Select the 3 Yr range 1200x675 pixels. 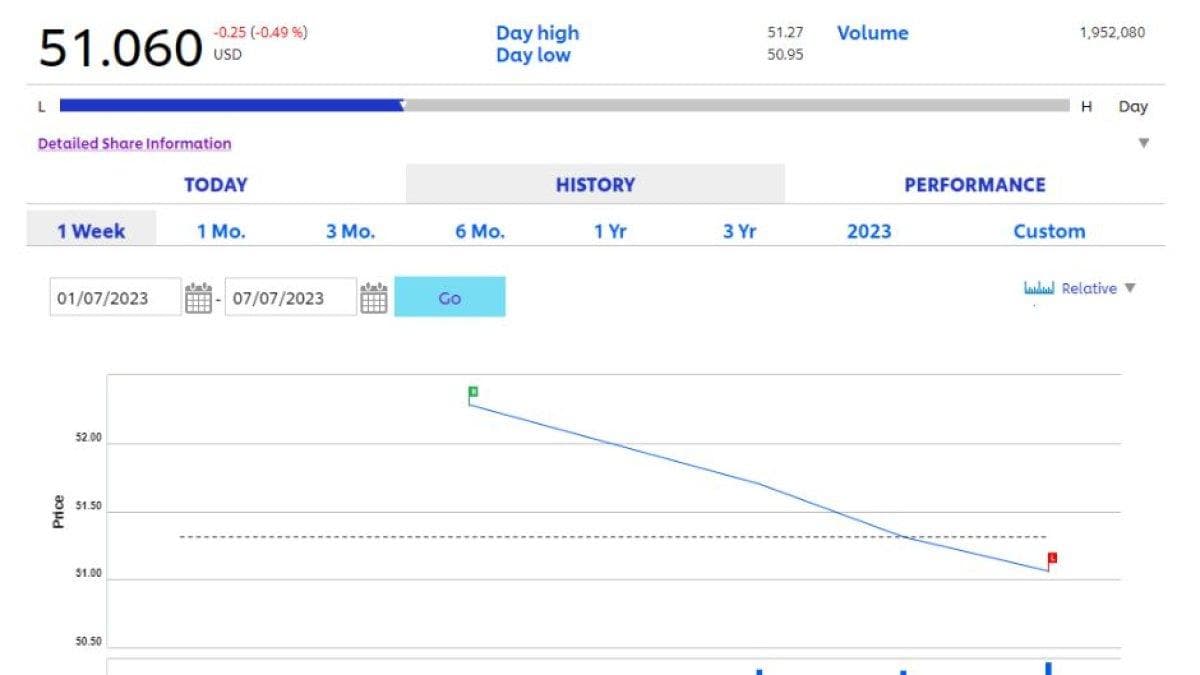coord(740,231)
